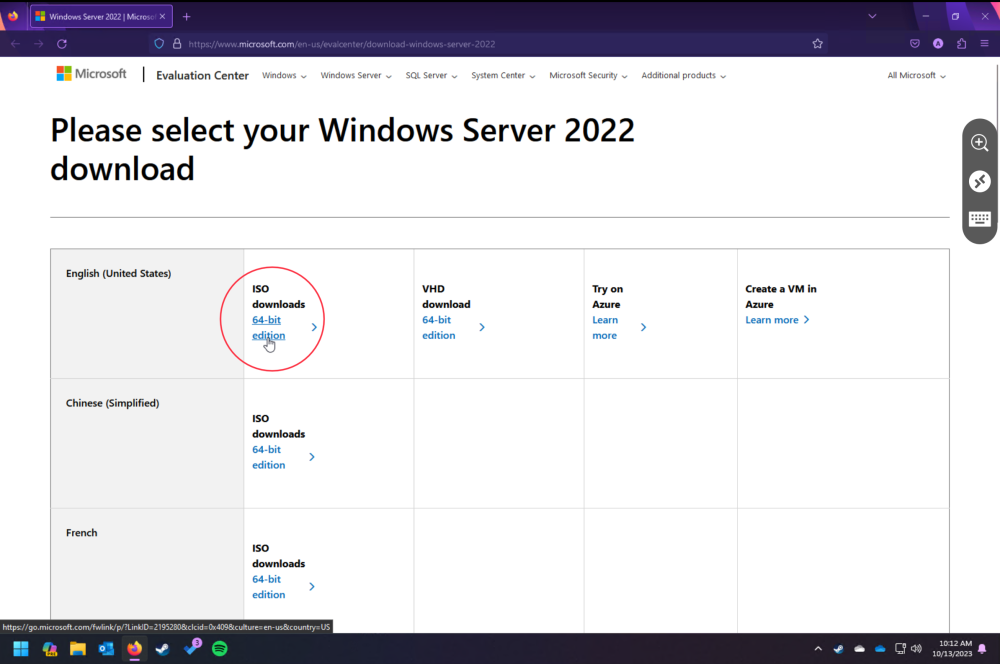Open the SQL Server dropdown
The image size is (1000, 664).
(430, 75)
